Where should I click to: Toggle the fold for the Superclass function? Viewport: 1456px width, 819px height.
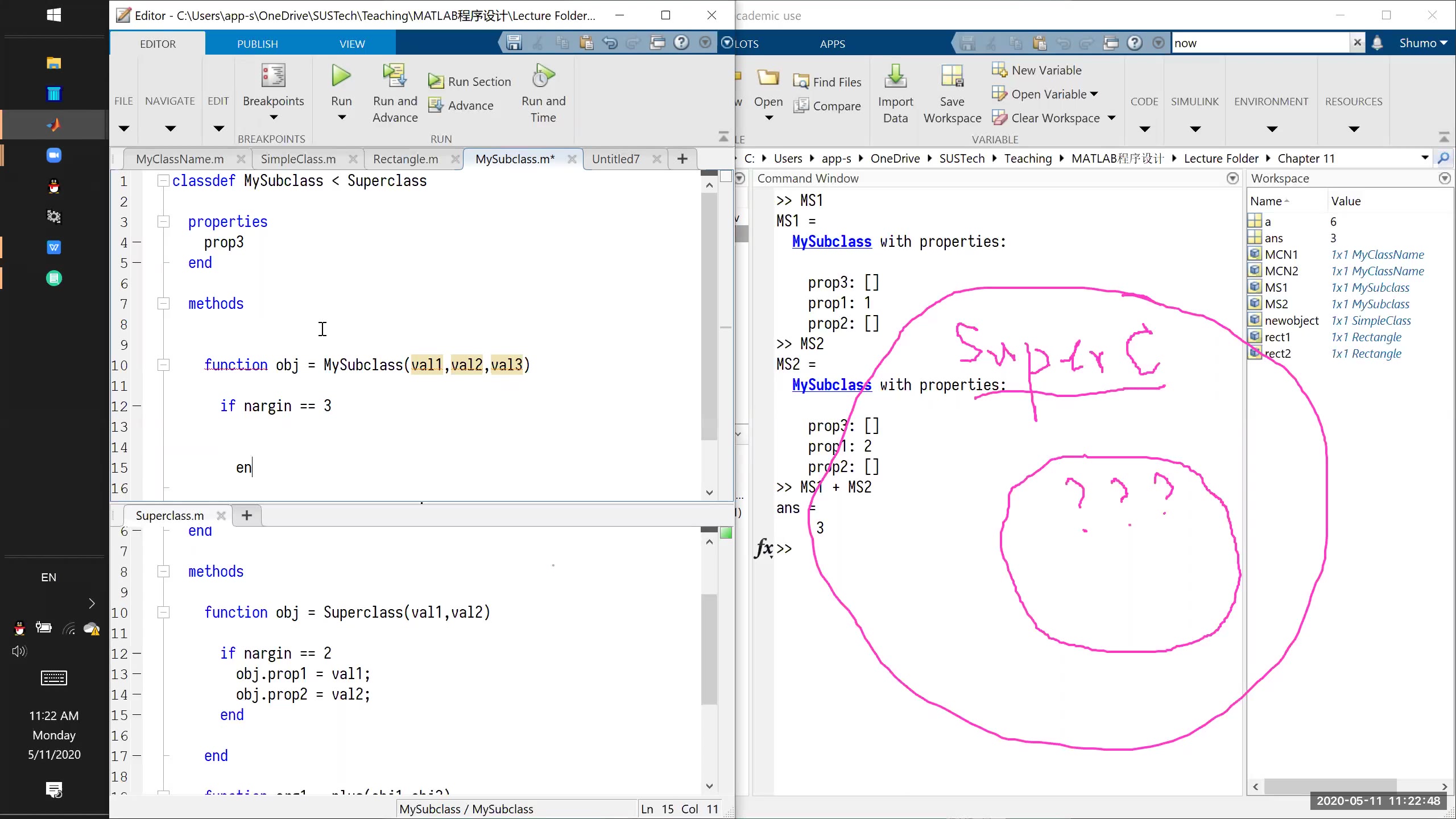pos(163,613)
